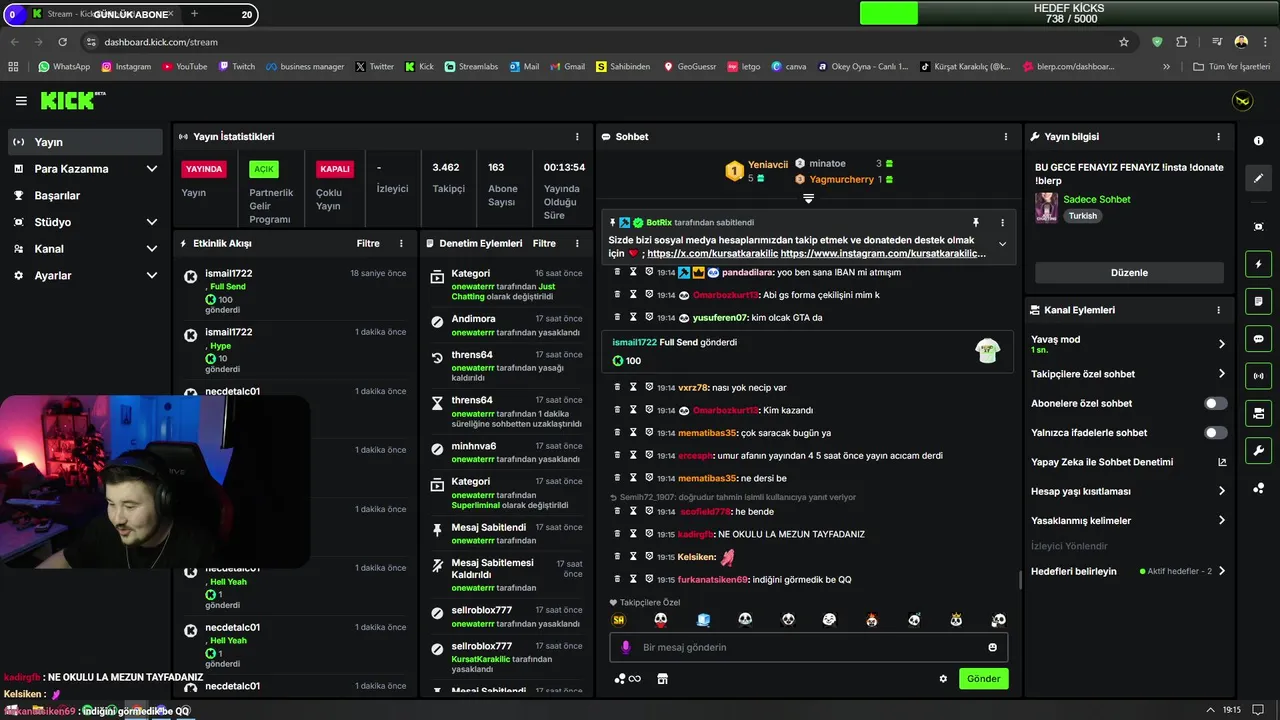Open the Takipçilere özel sohbet options
The image size is (1280, 720).
point(1128,374)
